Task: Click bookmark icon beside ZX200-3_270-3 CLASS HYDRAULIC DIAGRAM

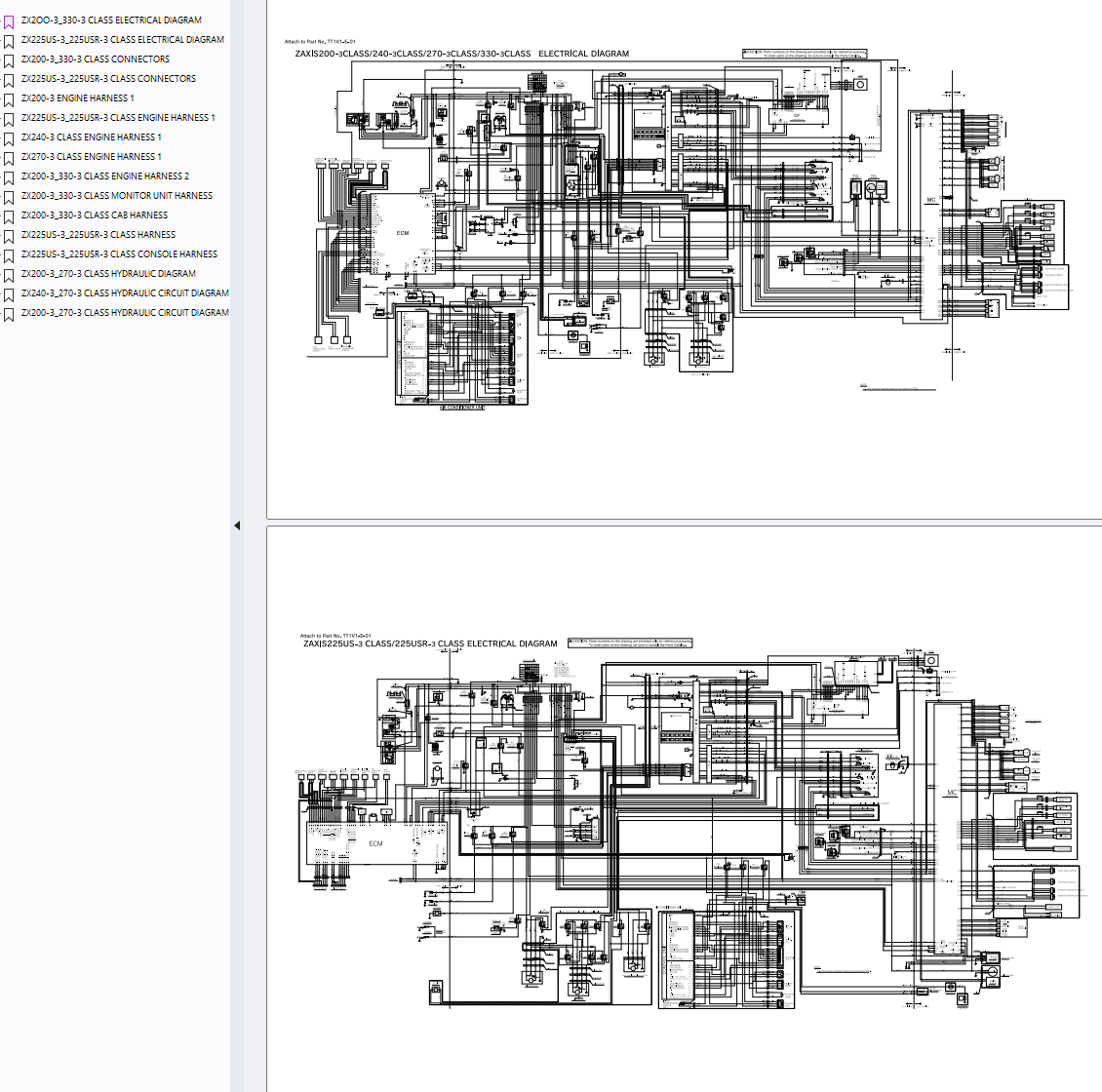Action: 9,276
